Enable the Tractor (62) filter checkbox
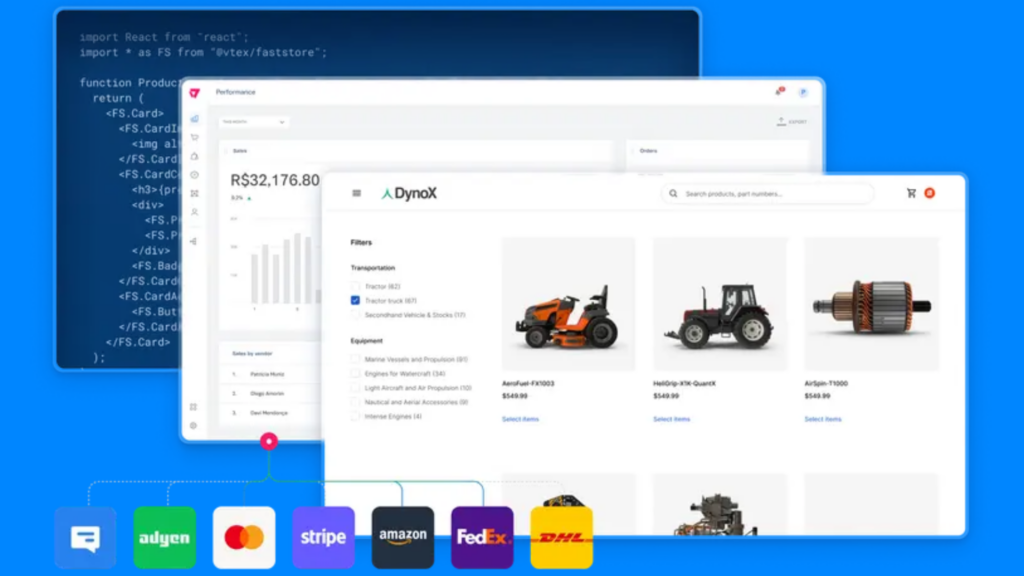Image resolution: width=1024 pixels, height=576 pixels. [355, 286]
